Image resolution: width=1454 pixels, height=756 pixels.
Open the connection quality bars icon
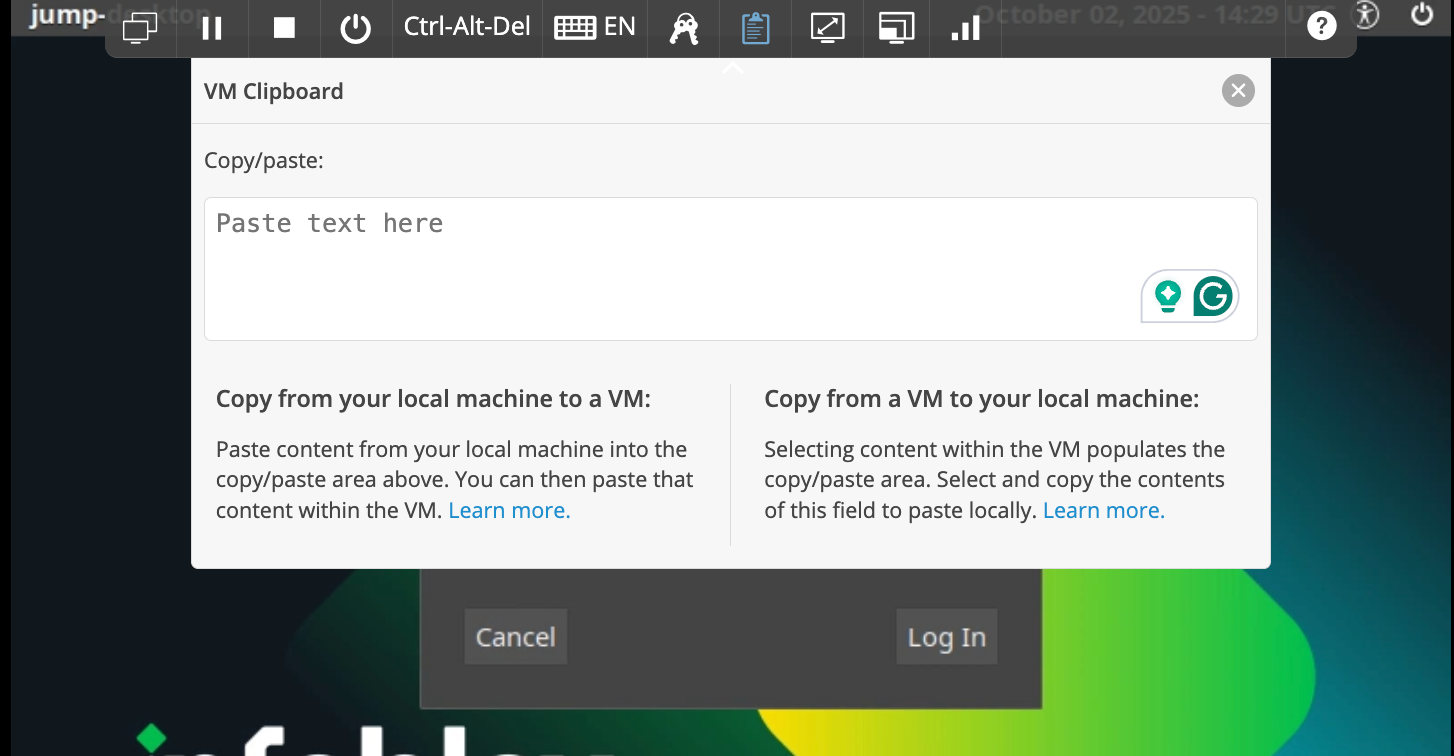(x=965, y=28)
